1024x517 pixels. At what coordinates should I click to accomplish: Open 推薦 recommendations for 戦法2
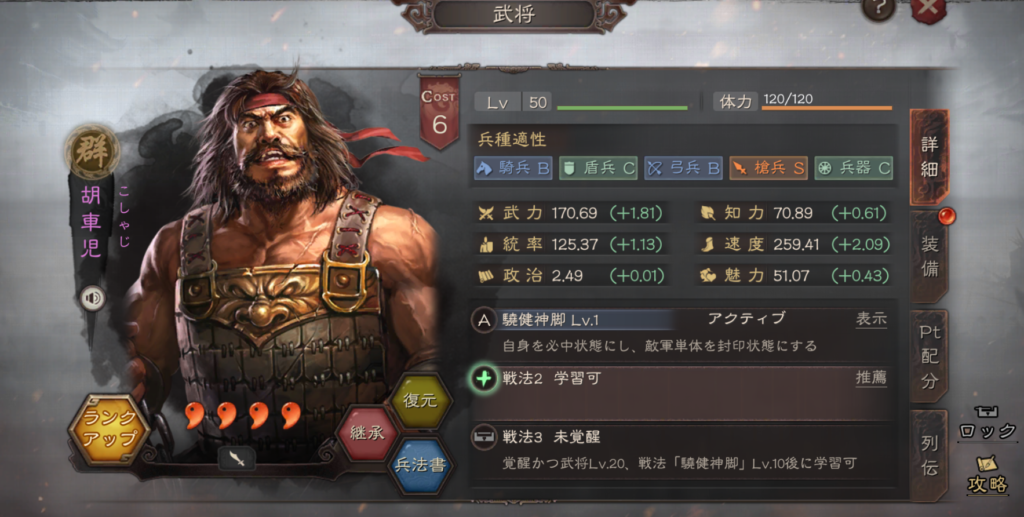point(871,377)
